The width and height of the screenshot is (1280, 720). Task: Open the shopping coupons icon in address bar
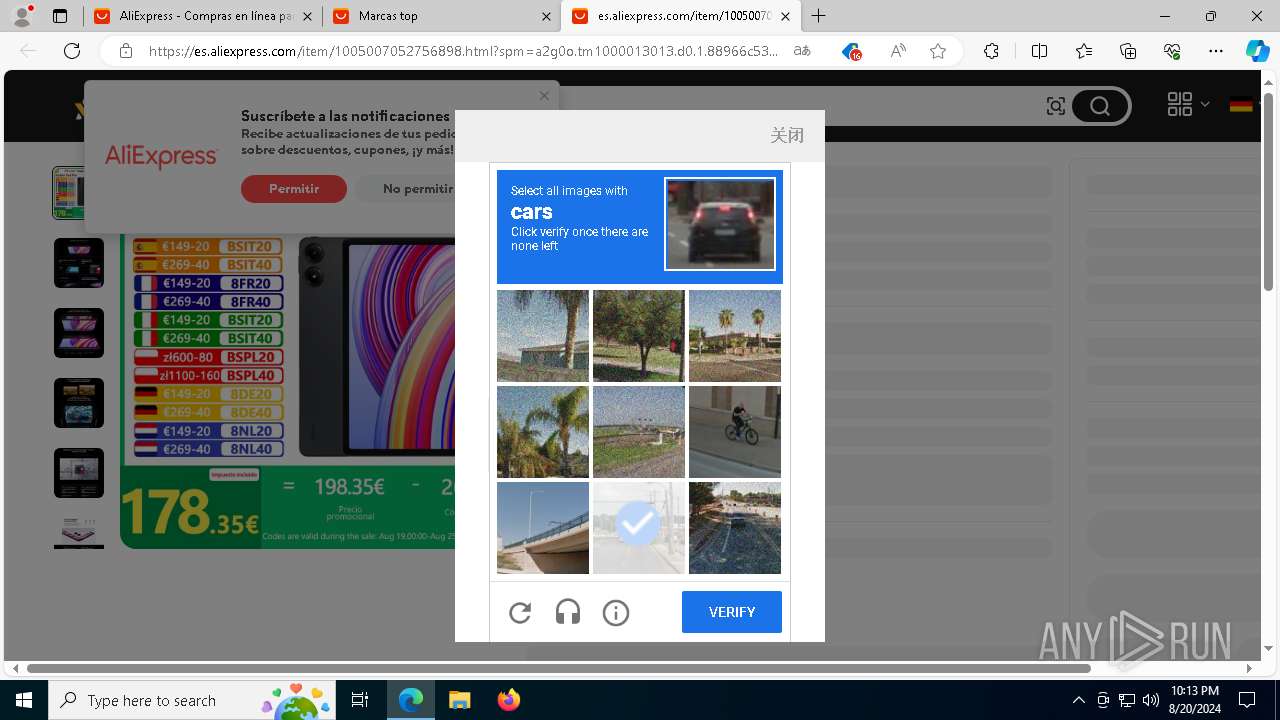pos(851,51)
